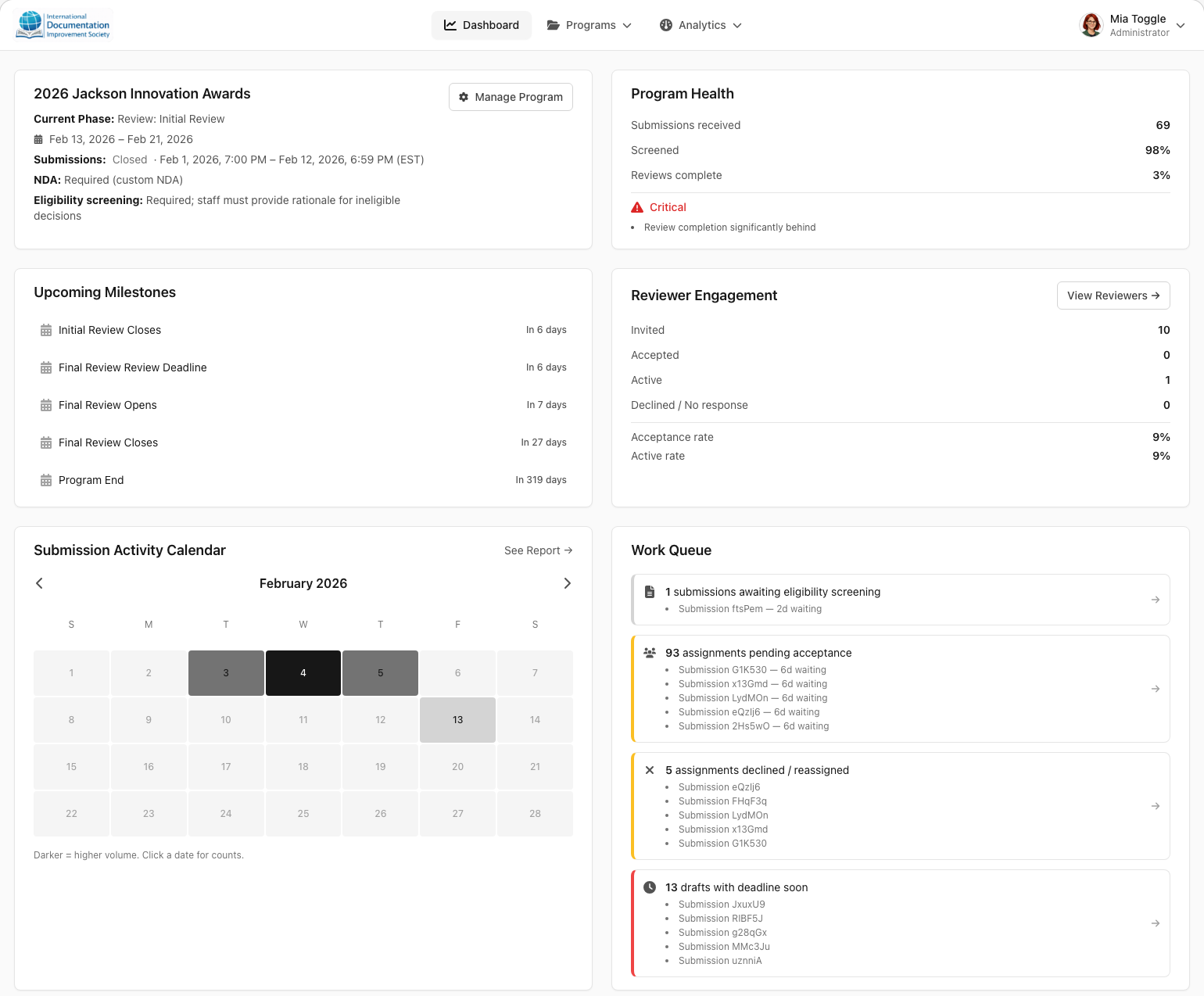Click the clock icon on drafts deadline queue item

click(650, 887)
